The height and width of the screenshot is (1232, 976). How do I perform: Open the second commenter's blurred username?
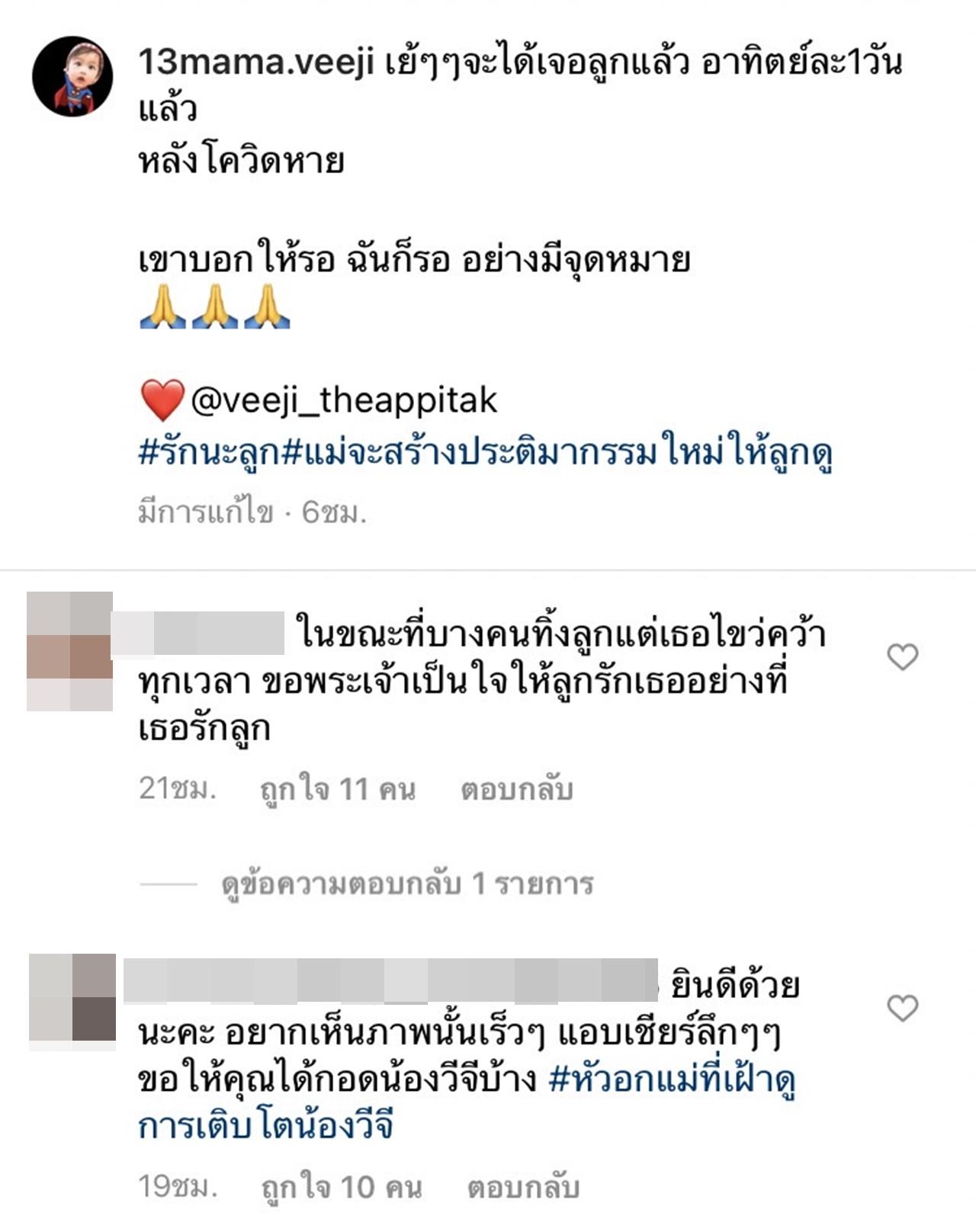click(390, 980)
